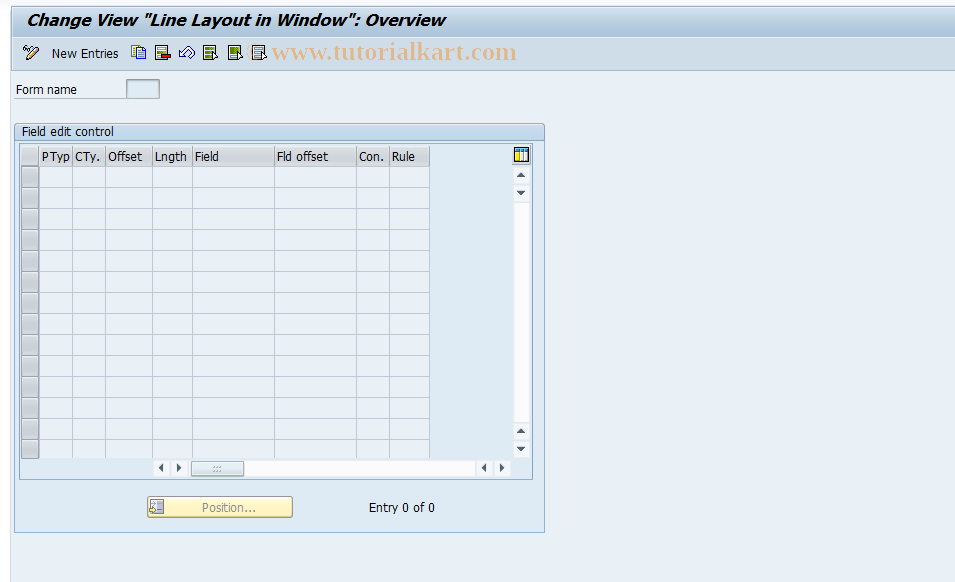Image resolution: width=955 pixels, height=582 pixels.
Task: Click the Select Block icon
Action: click(x=234, y=53)
